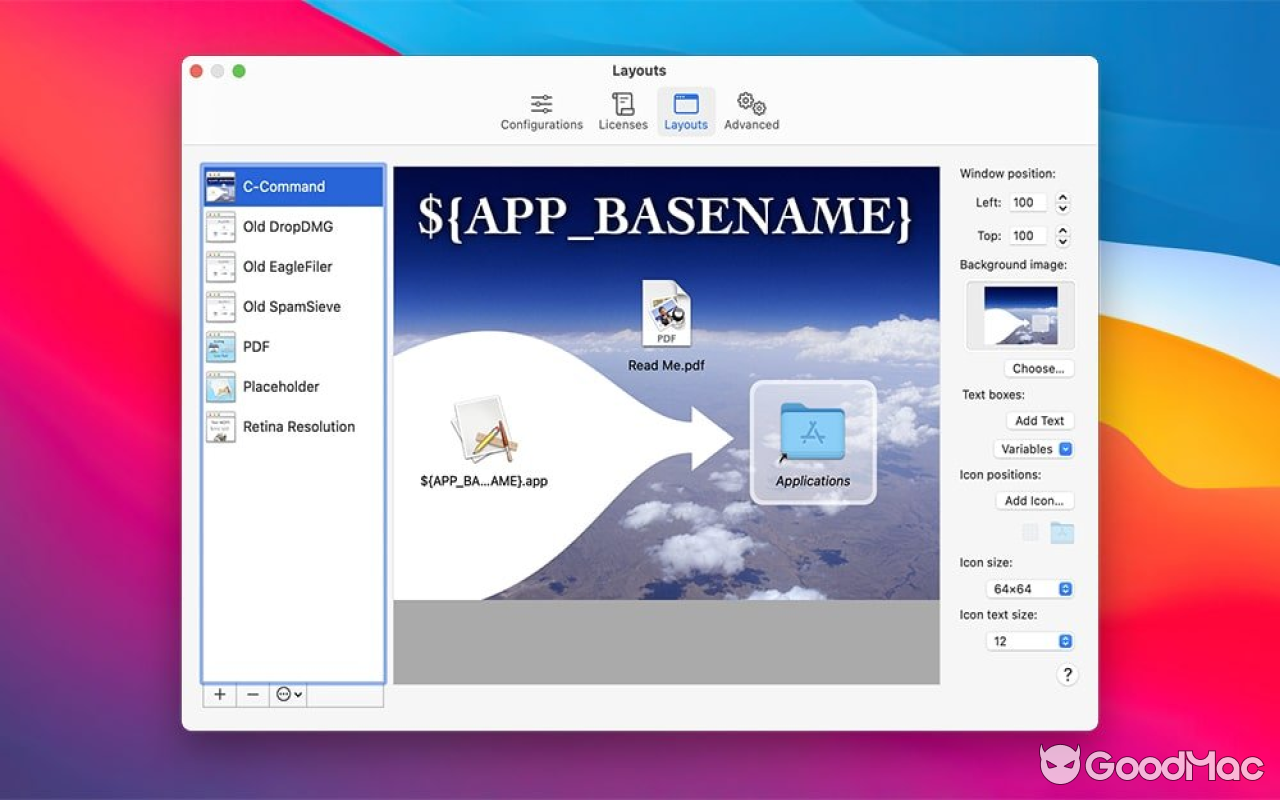Click the Read Me.pdf file icon

pos(666,314)
